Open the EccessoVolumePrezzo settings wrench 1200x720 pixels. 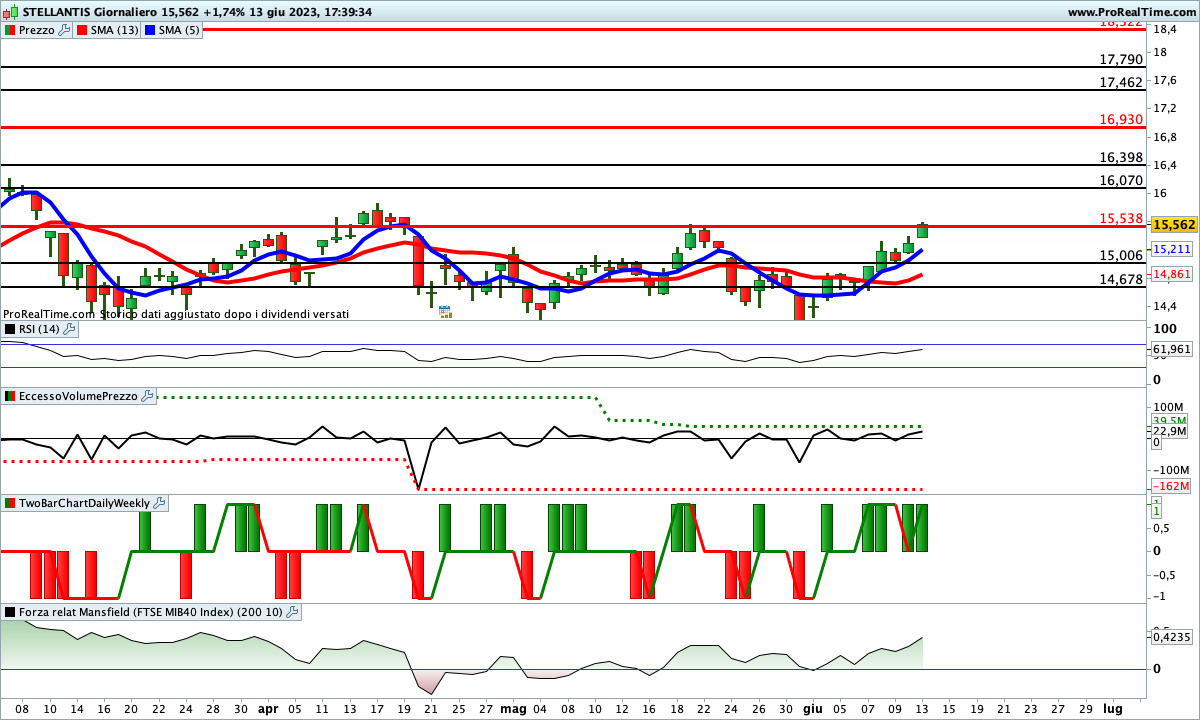coord(148,396)
